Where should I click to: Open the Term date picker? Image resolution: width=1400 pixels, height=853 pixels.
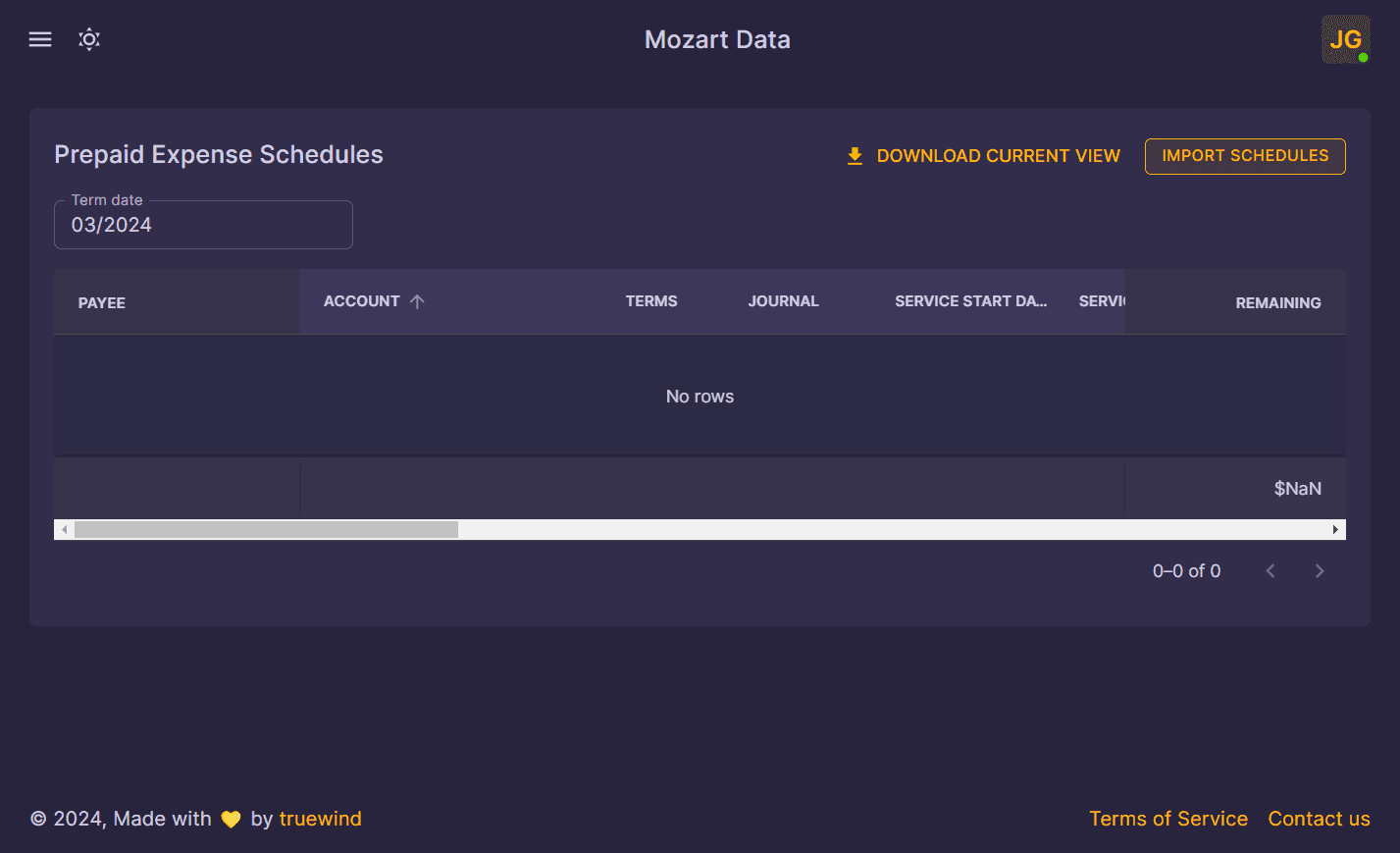tap(203, 225)
